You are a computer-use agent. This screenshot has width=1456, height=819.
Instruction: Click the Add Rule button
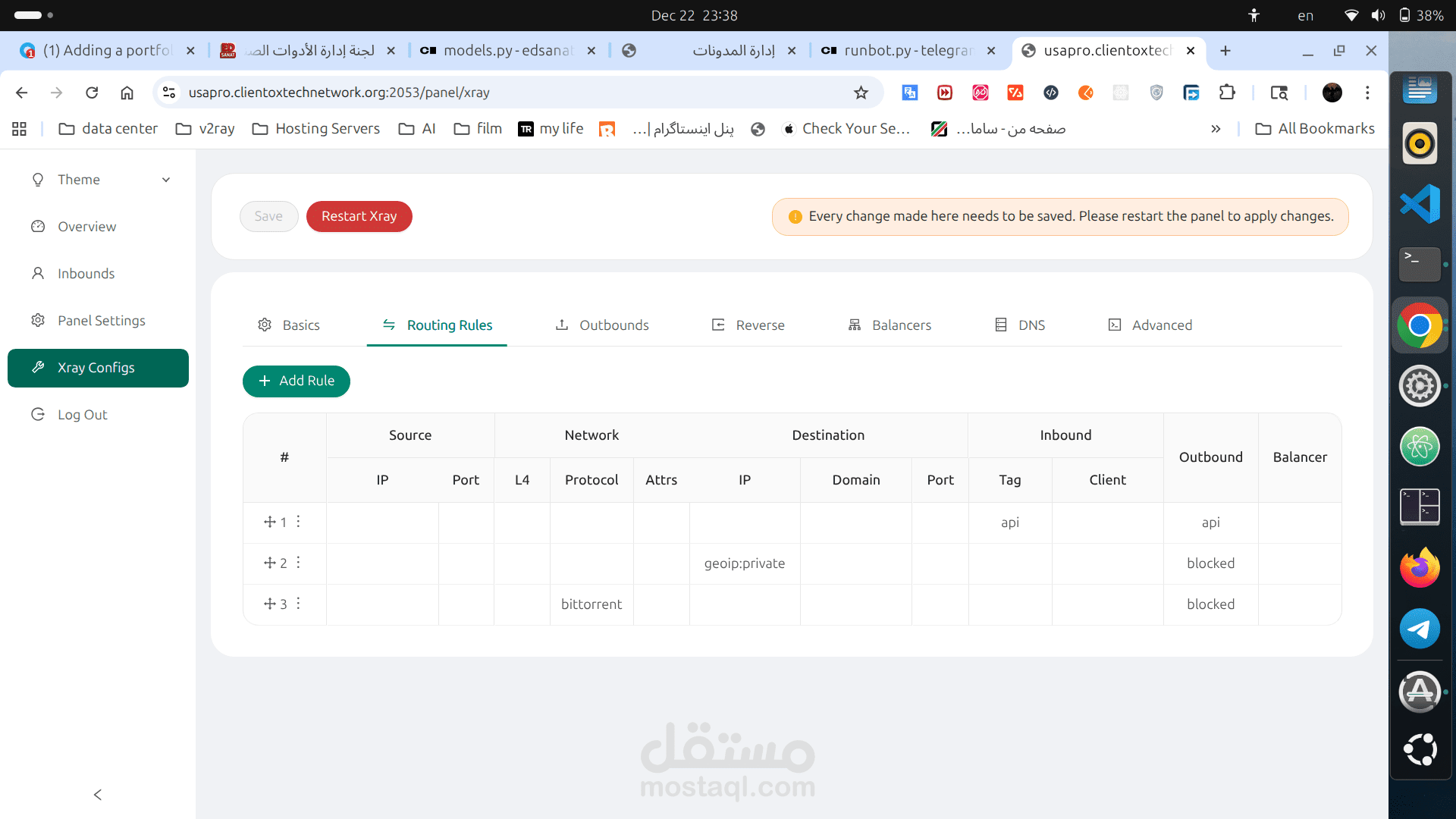click(297, 381)
